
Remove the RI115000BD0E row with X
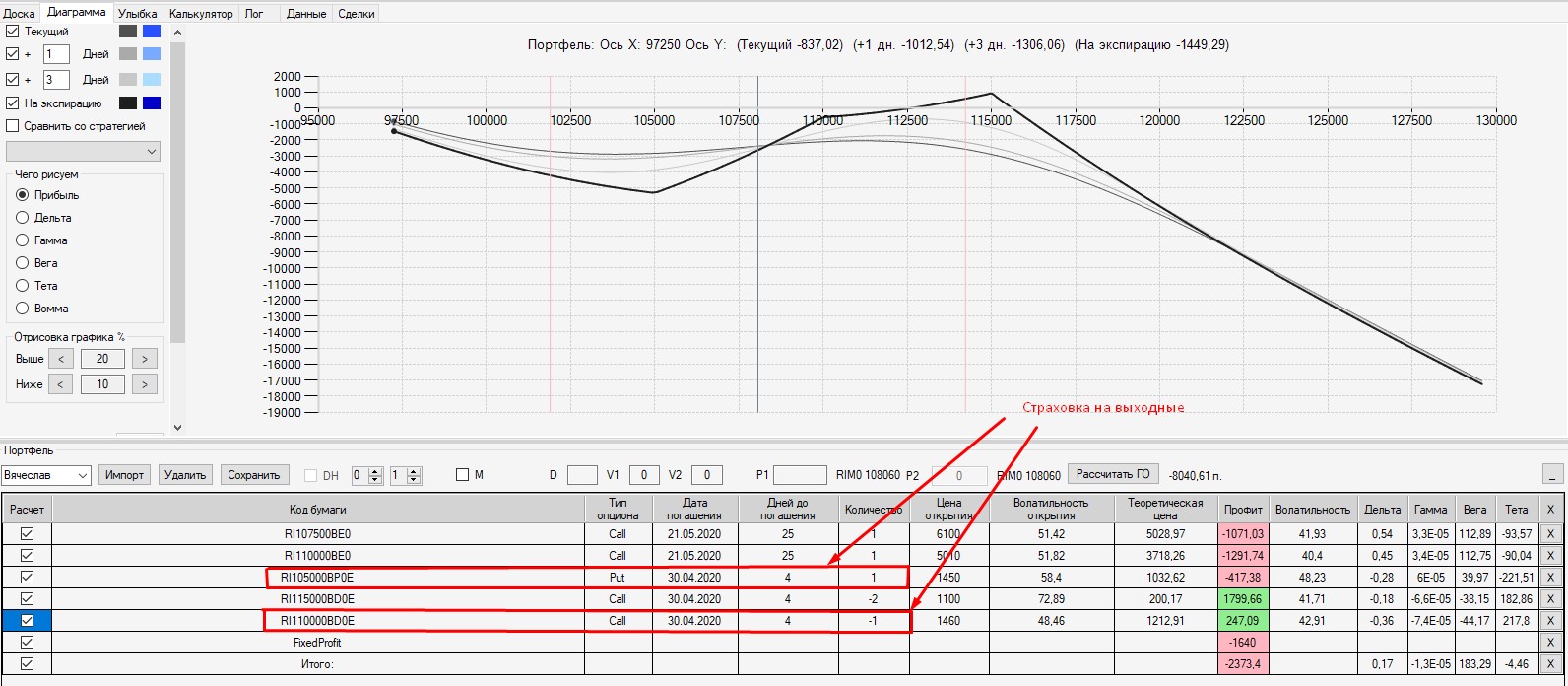1550,599
